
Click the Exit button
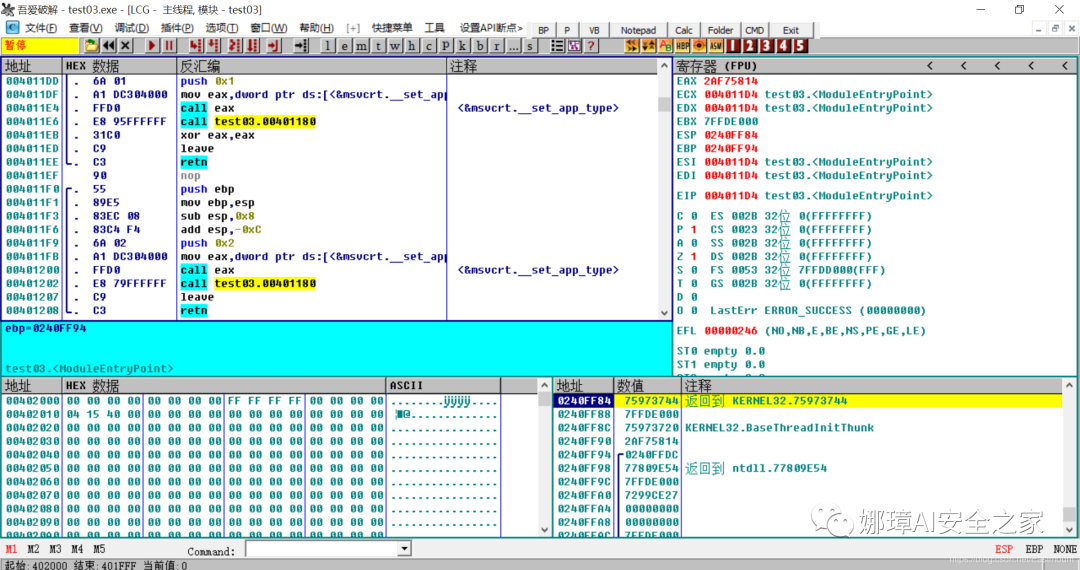791,30
